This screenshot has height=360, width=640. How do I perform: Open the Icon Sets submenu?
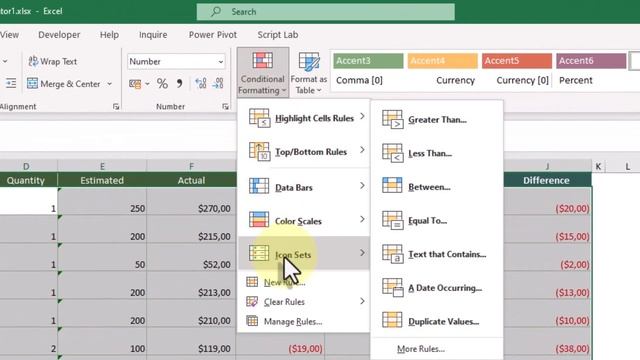click(304, 254)
